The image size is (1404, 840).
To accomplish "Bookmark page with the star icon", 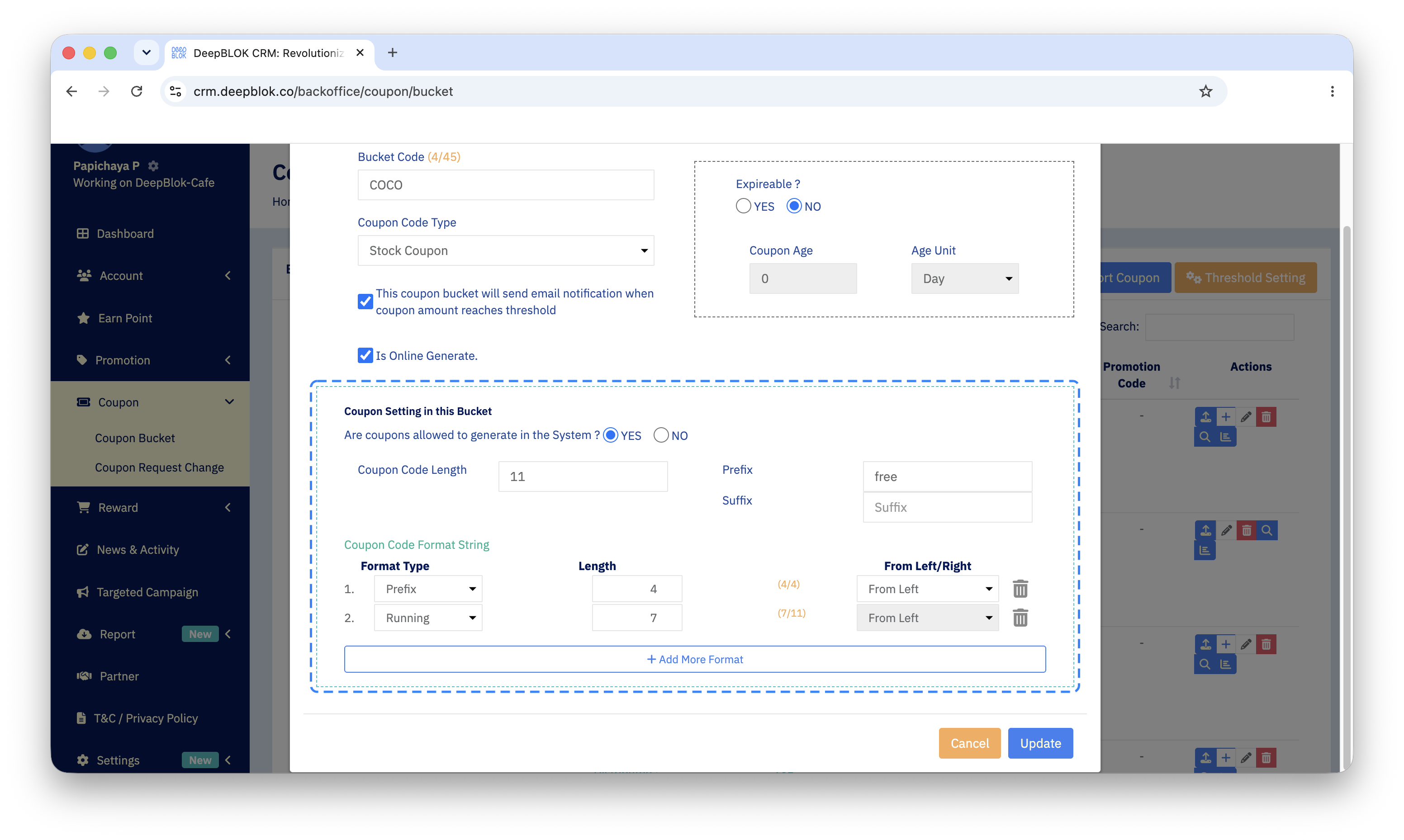I will click(x=1205, y=91).
